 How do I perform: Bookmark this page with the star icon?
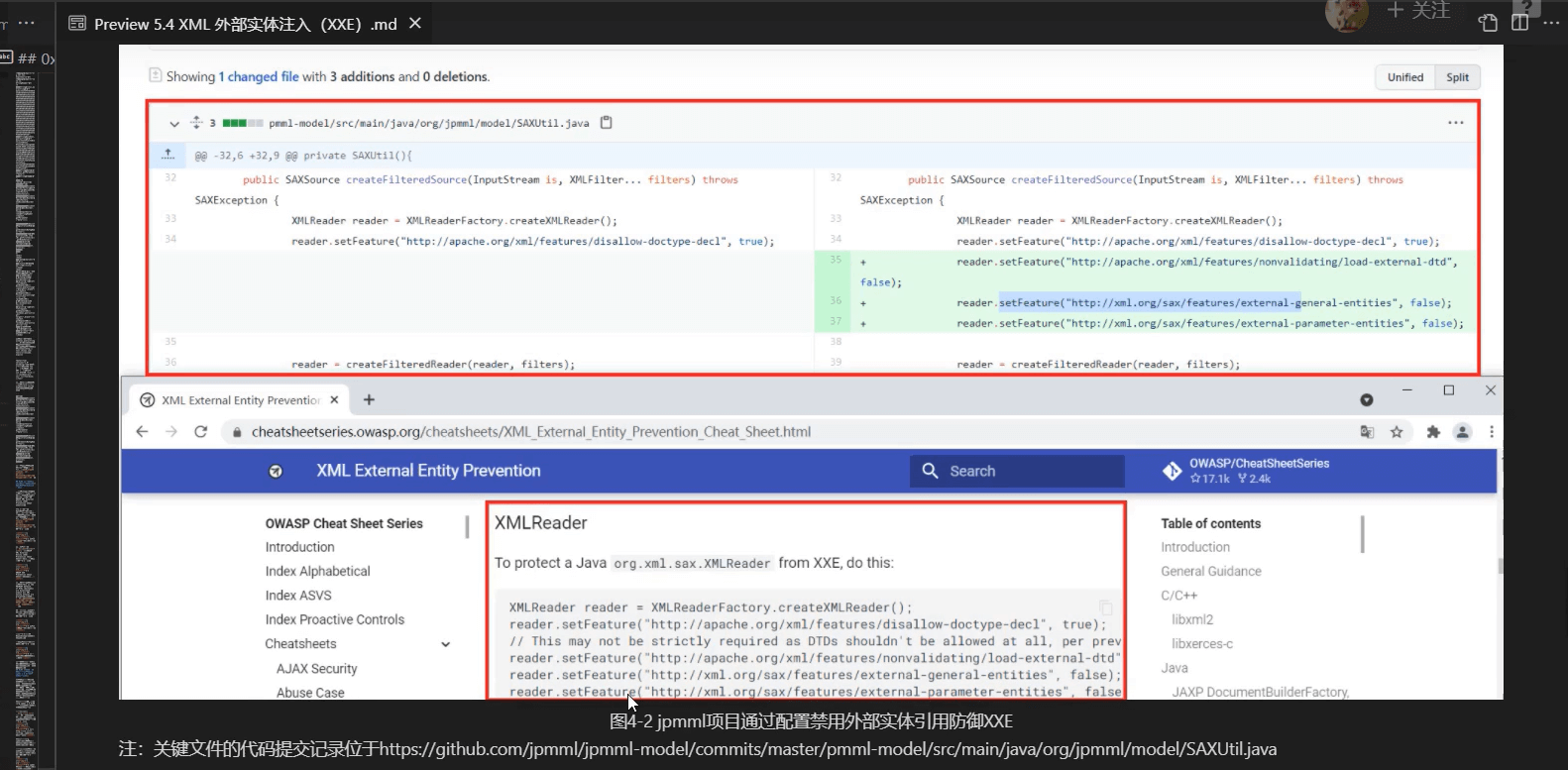(x=1397, y=431)
